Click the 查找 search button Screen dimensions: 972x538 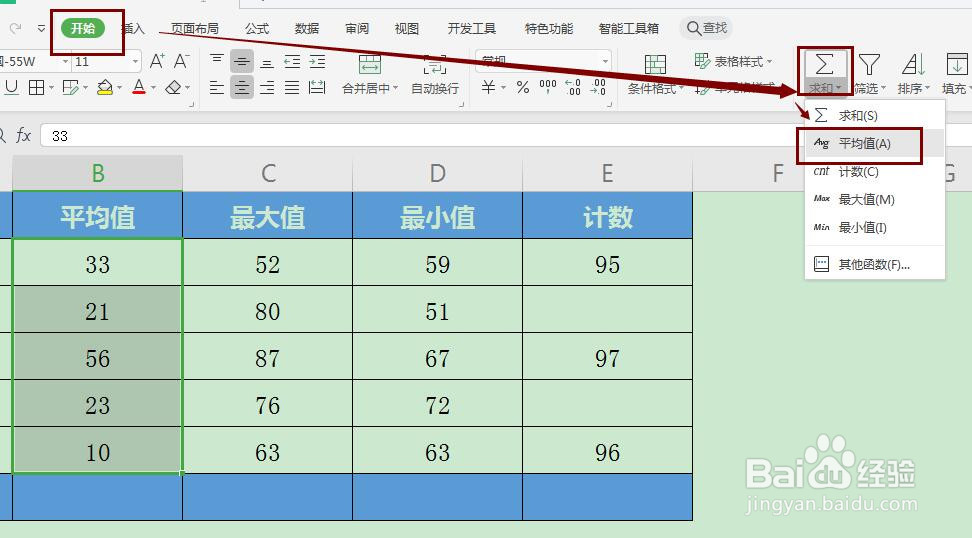tap(707, 28)
